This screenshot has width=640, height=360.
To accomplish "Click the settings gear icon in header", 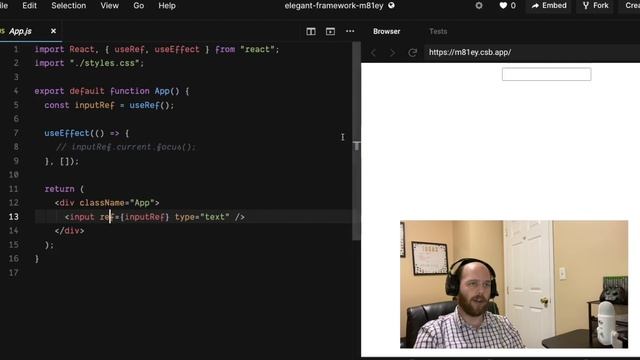I will (479, 6).
